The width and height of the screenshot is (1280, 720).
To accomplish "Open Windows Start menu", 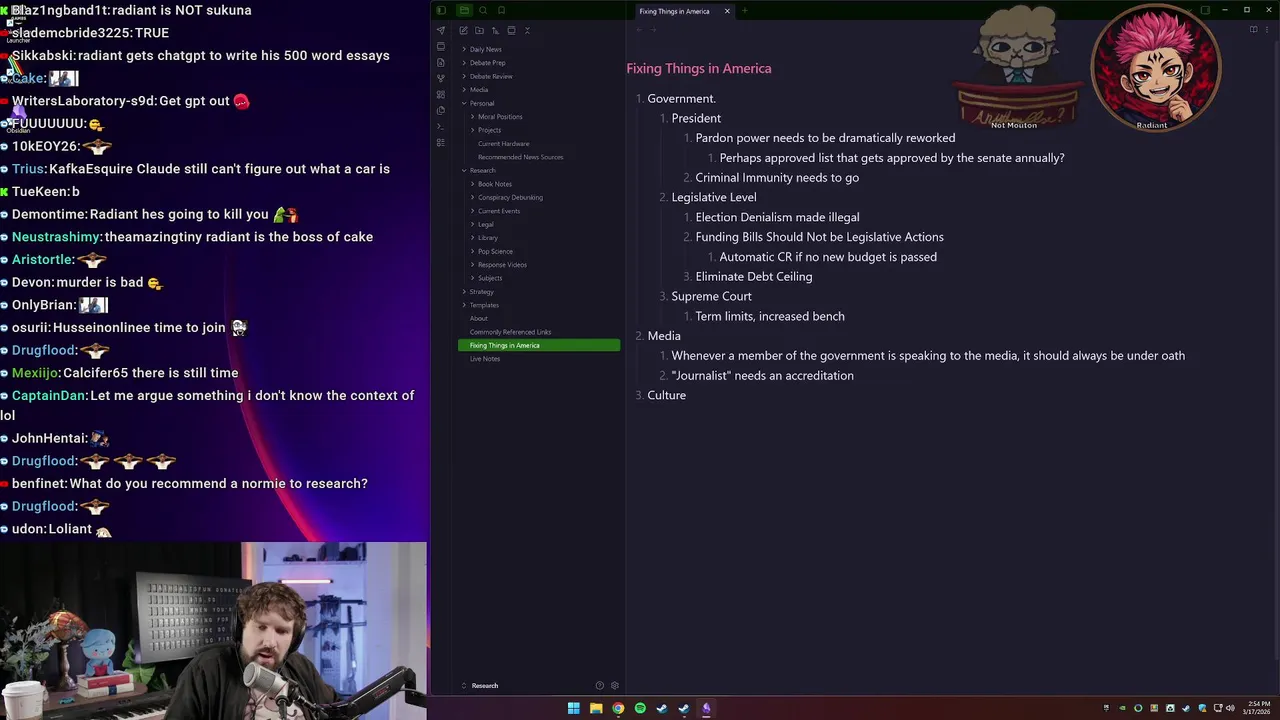I will coord(573,708).
